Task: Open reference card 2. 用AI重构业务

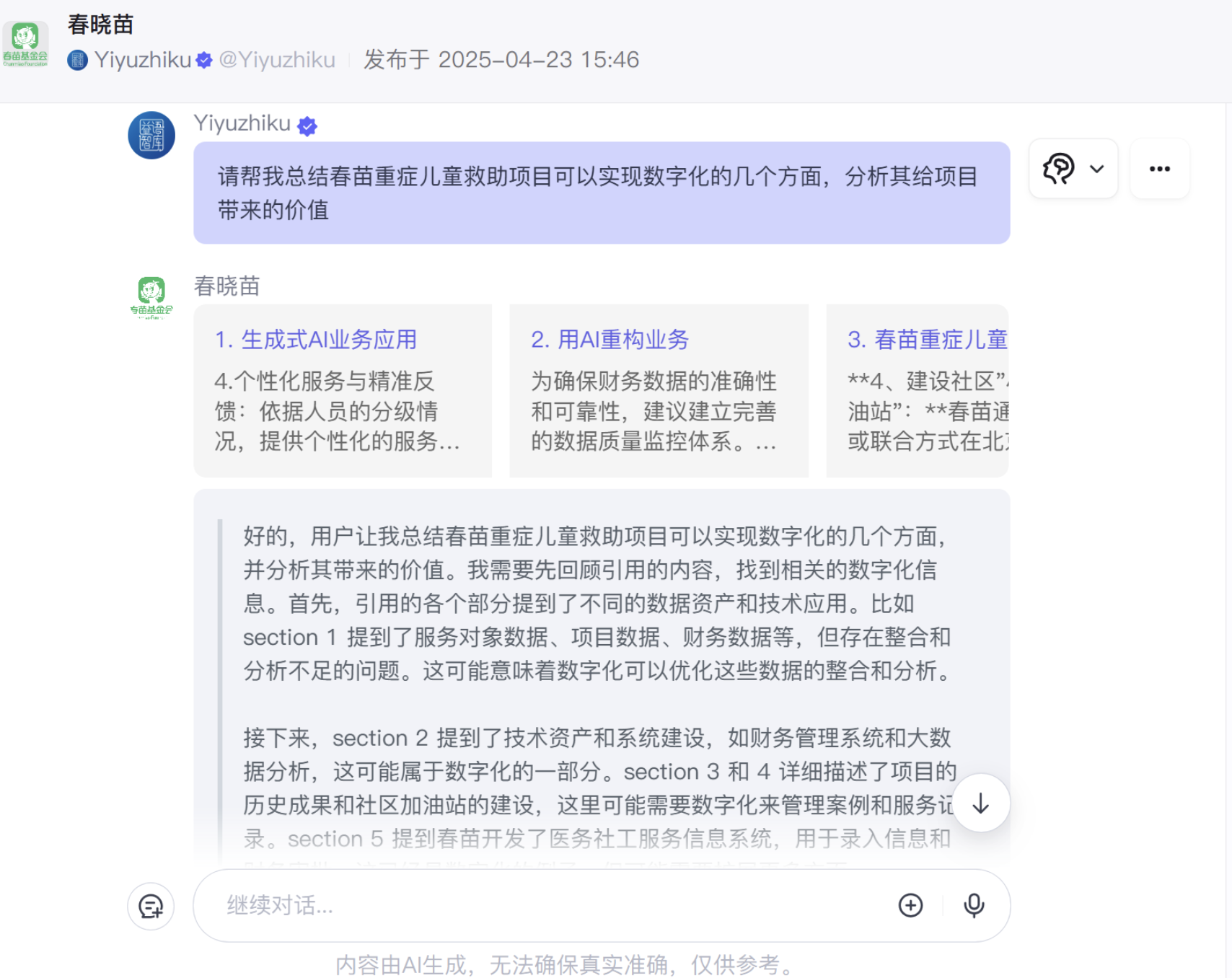Action: 659,390
